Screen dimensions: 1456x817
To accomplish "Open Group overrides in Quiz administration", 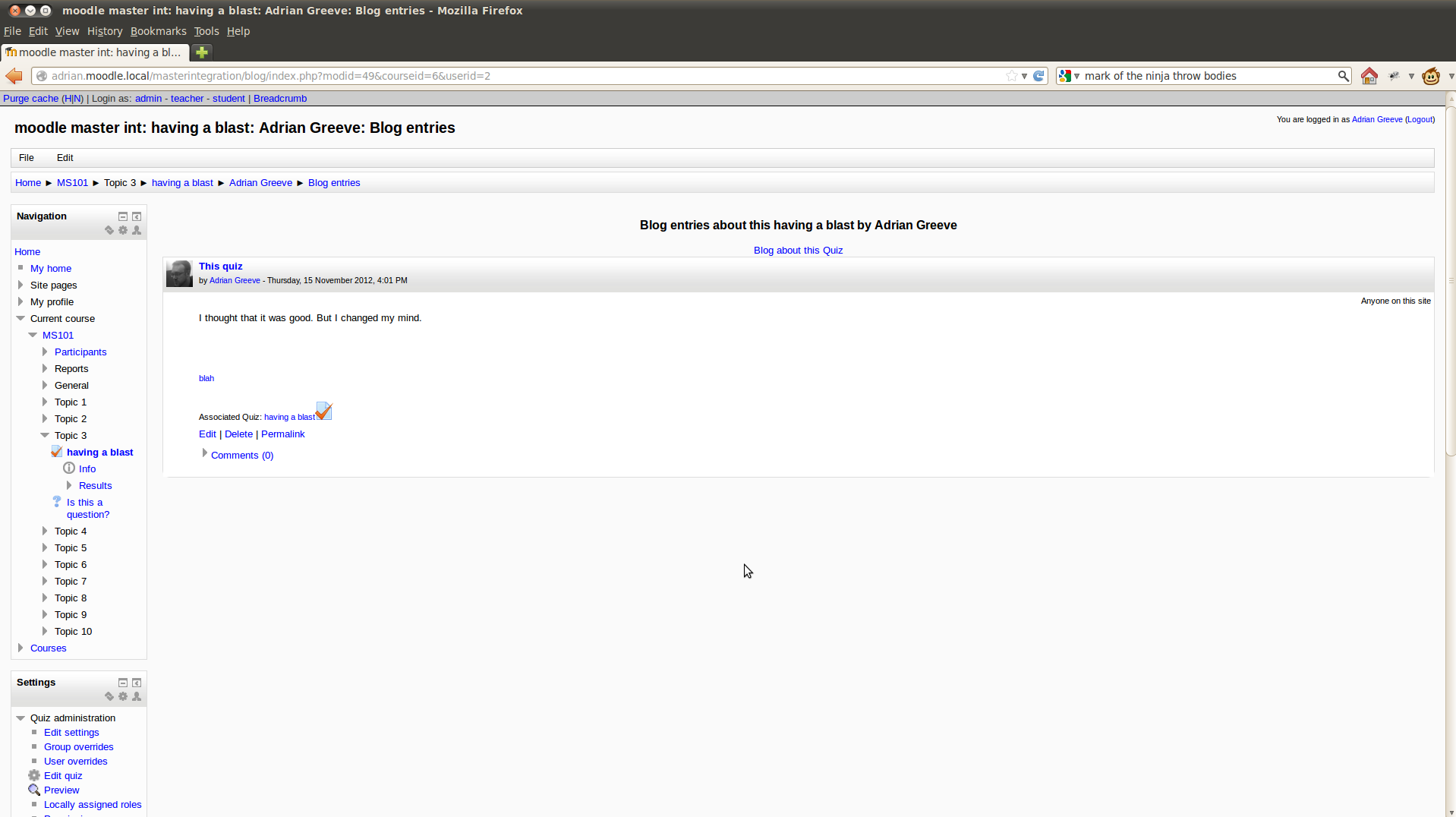I will (79, 747).
